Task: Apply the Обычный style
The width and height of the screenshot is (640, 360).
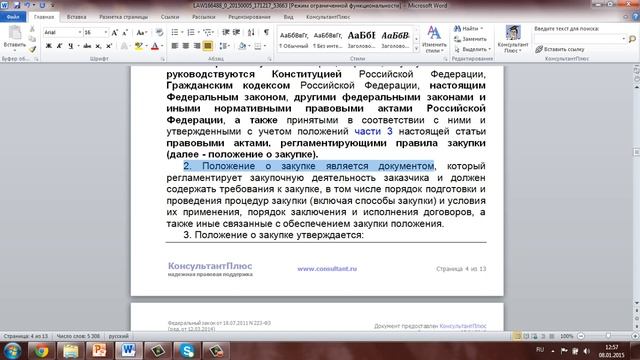Action: (294, 40)
